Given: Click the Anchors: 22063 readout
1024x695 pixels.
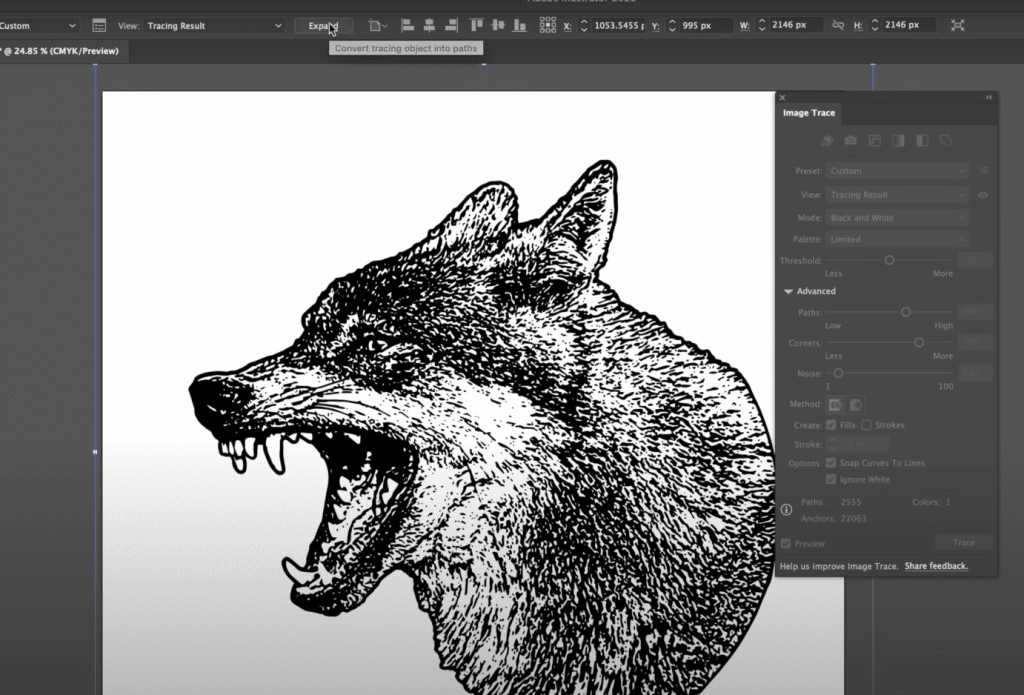Looking at the screenshot, I should (833, 519).
